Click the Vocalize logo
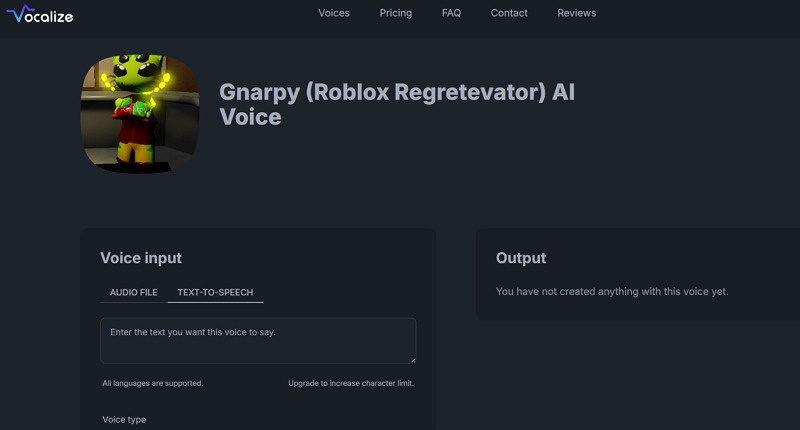The height and width of the screenshot is (430, 800). click(40, 14)
